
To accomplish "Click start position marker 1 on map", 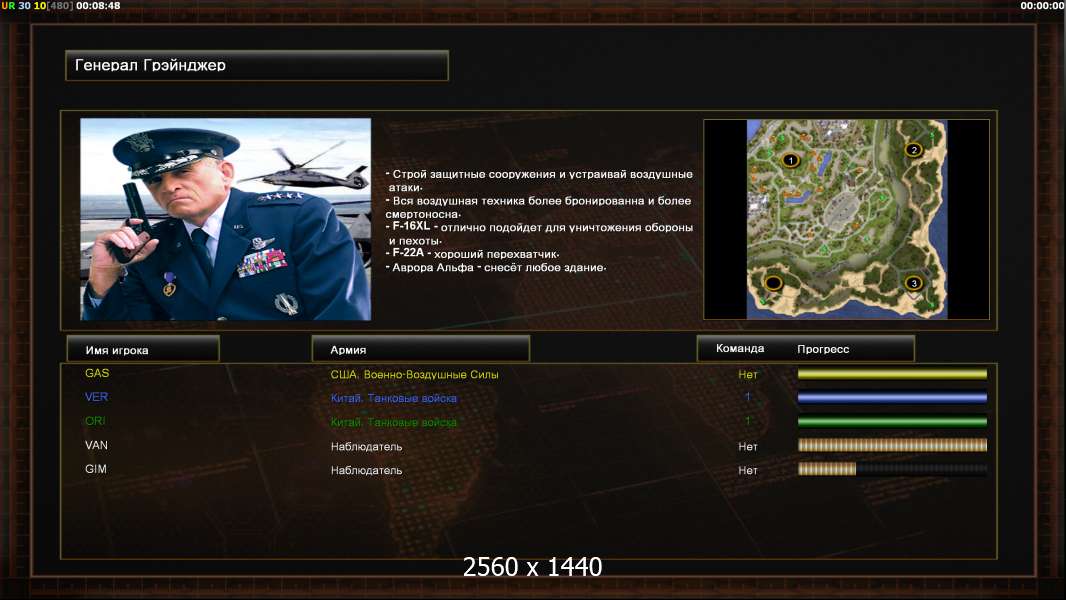I will tap(790, 160).
